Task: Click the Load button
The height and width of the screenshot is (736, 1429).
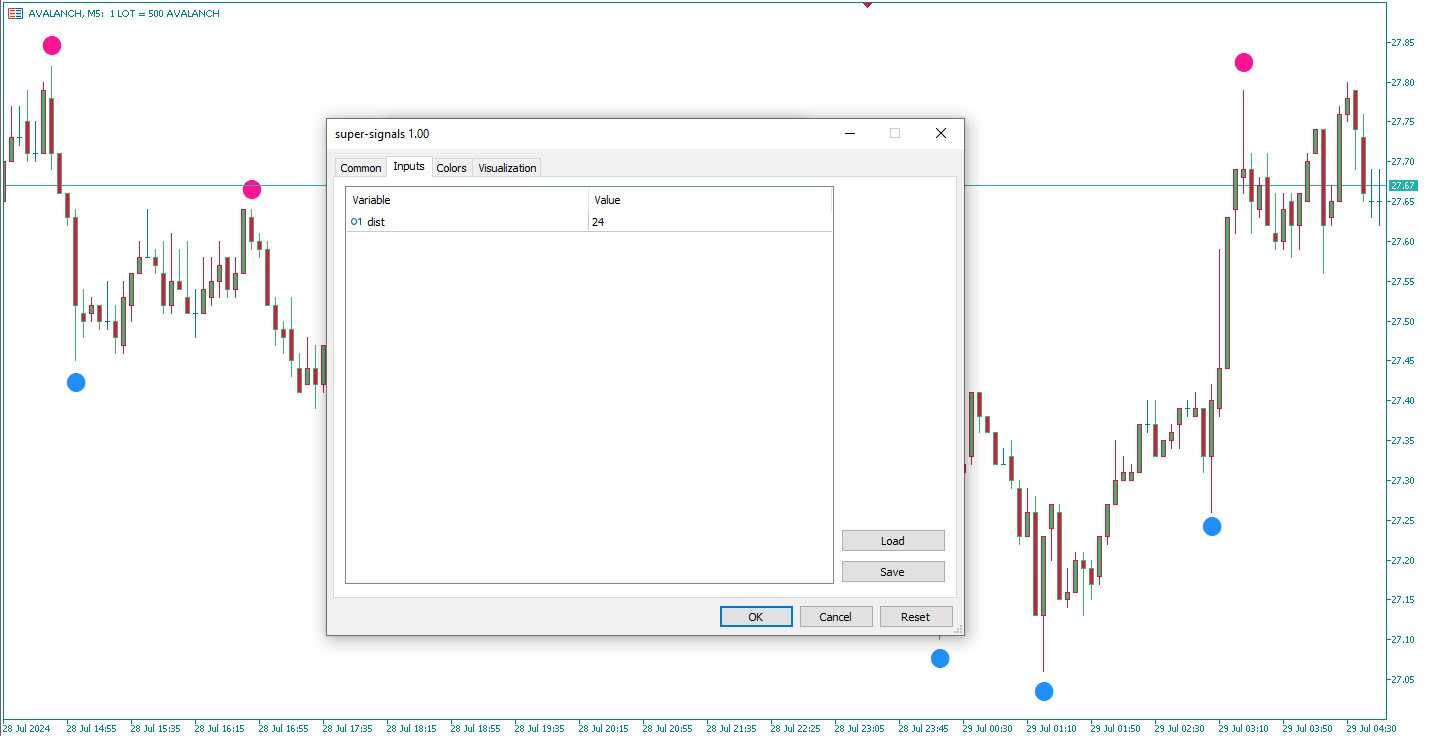Action: pos(893,541)
